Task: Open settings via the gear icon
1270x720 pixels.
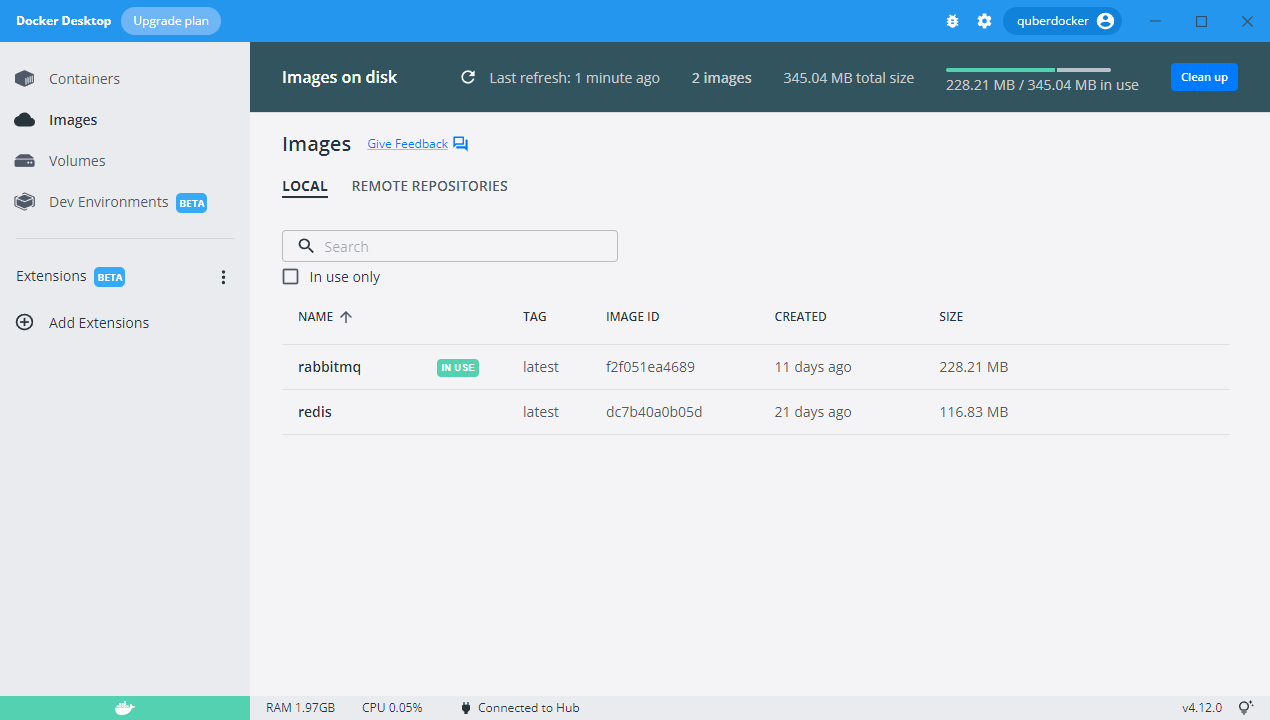Action: [x=984, y=21]
